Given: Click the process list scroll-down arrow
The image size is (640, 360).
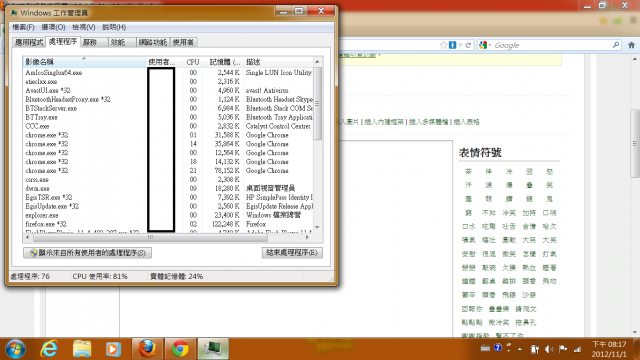Looking at the screenshot, I should (x=317, y=227).
